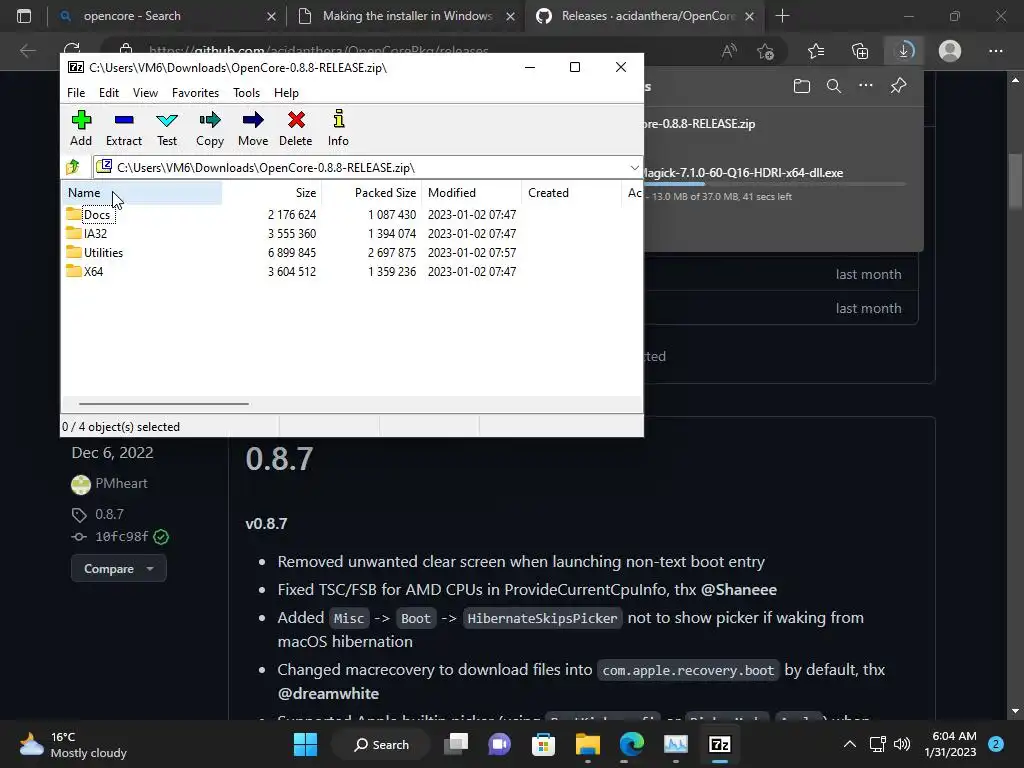Click the taskbar Search box

381,744
